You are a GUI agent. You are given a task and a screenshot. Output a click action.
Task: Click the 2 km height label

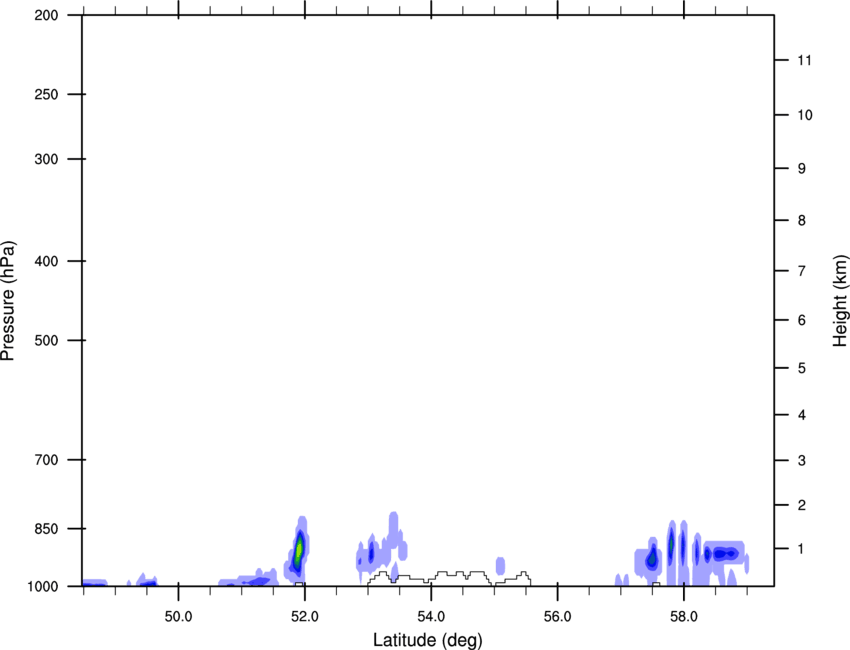802,505
